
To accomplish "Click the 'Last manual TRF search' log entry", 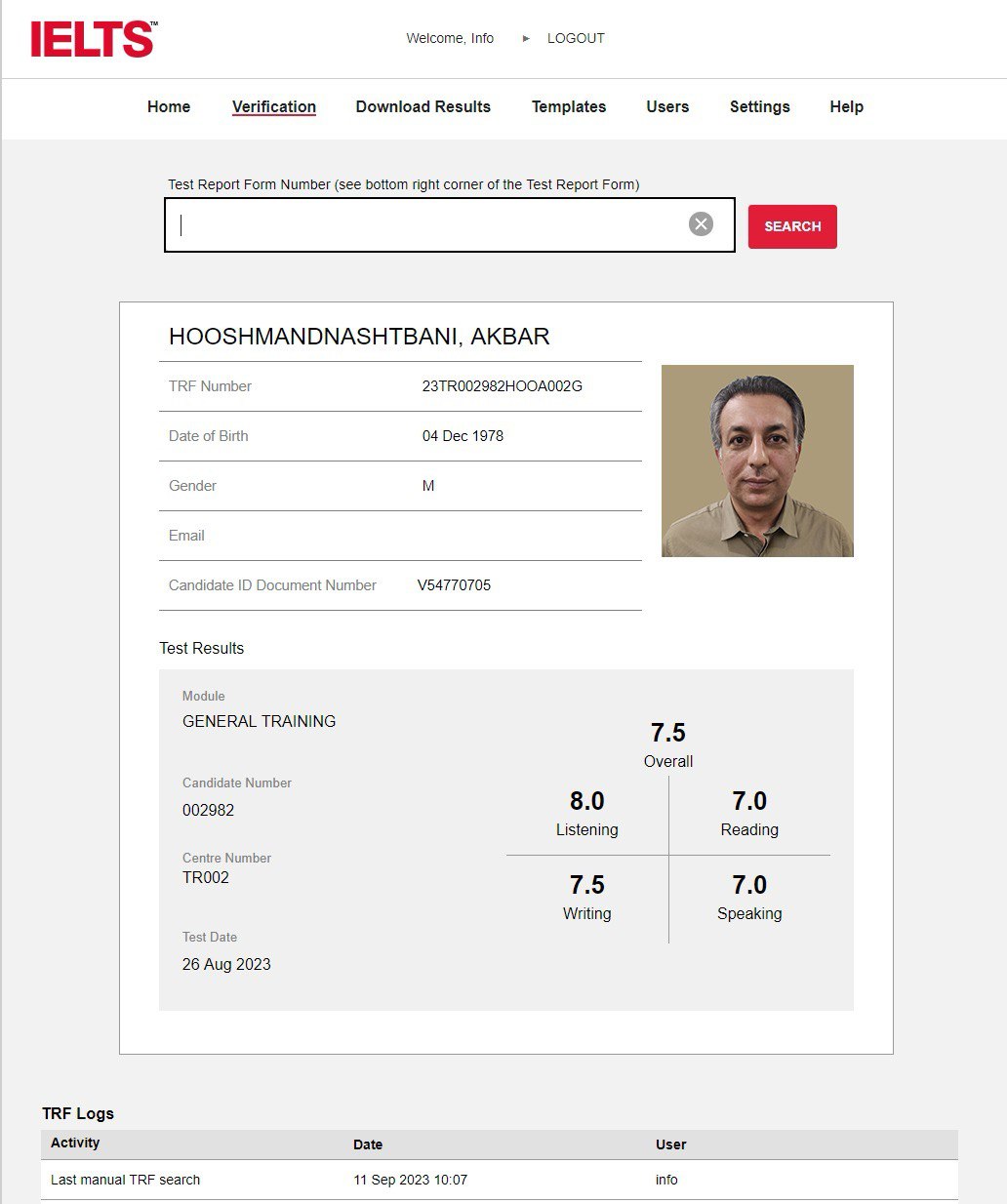I will point(126,1180).
